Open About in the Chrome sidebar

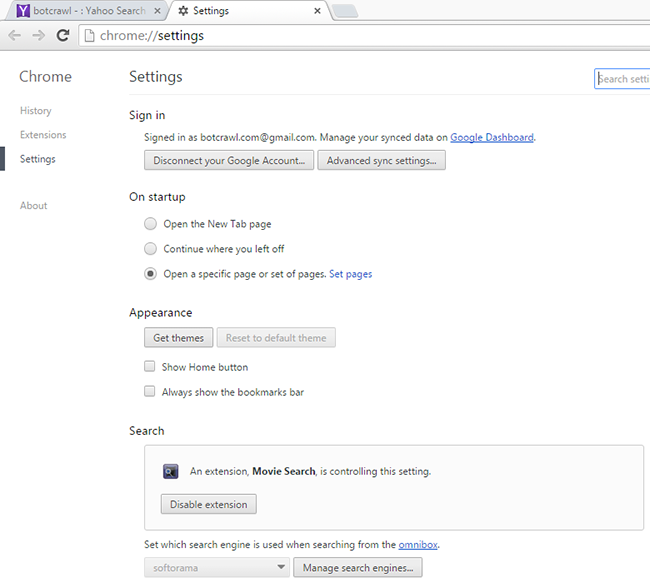click(x=34, y=206)
